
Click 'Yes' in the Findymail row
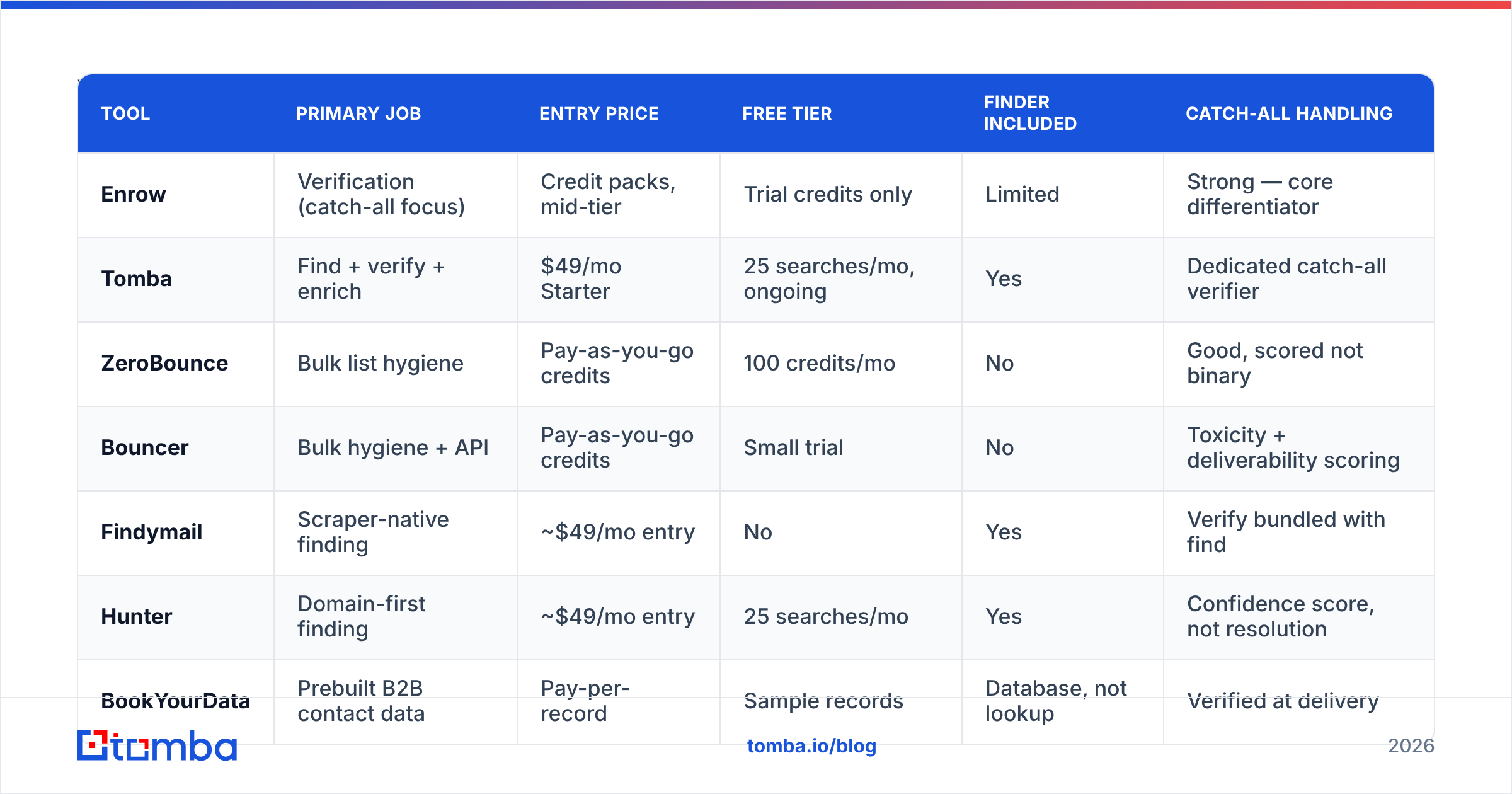pos(1004,532)
